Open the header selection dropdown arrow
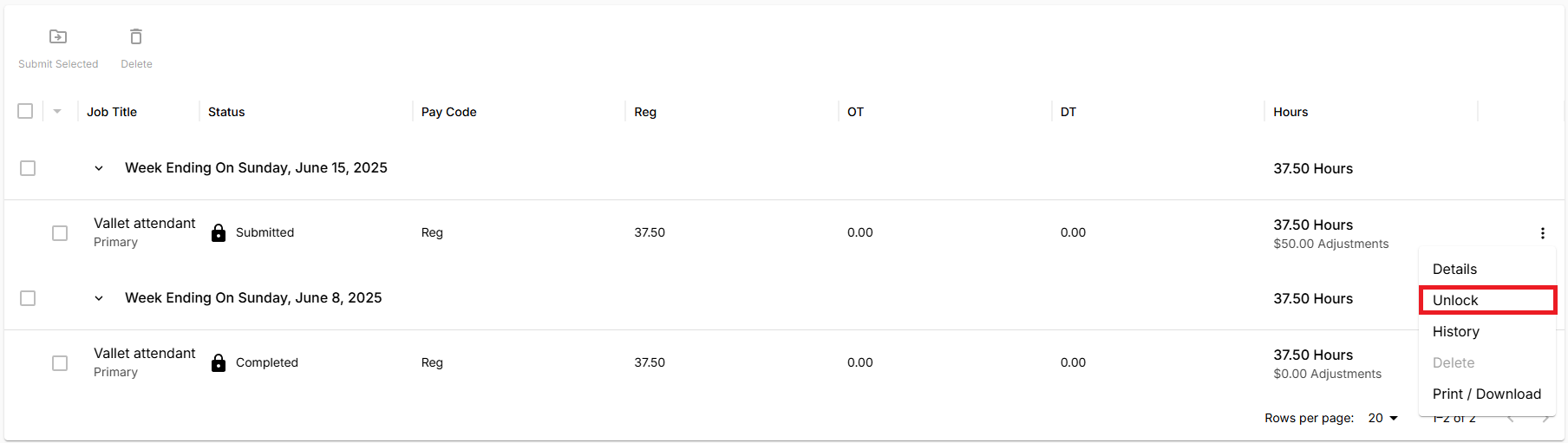1568x443 pixels. (57, 111)
